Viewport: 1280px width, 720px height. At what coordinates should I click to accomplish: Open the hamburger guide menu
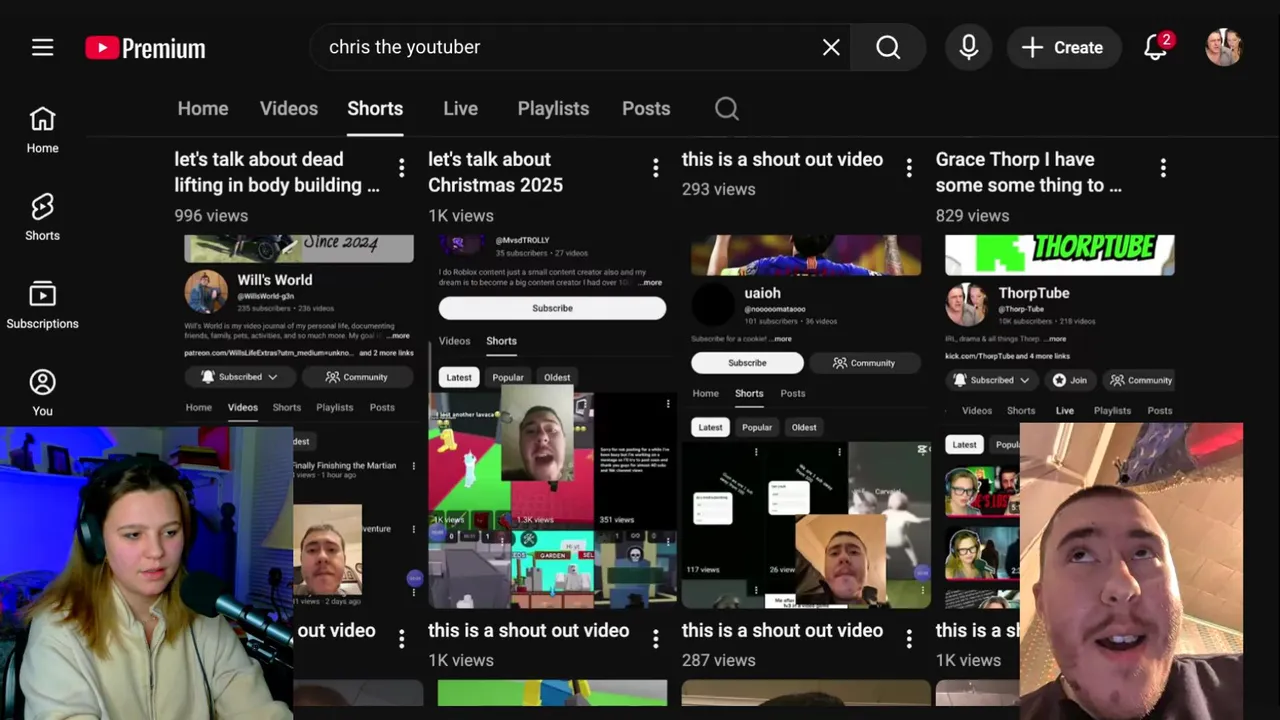(x=42, y=47)
